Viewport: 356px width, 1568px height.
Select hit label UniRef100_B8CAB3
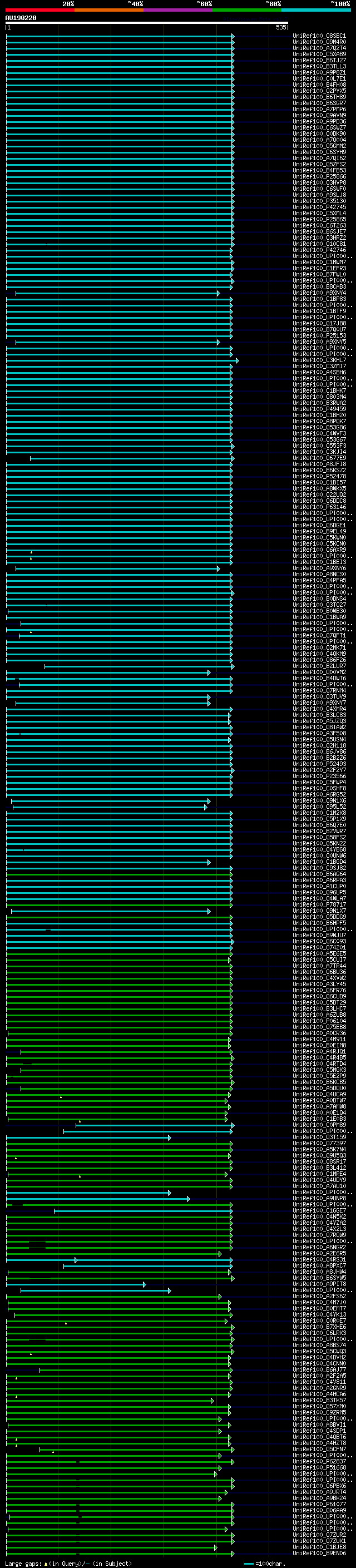(319, 286)
